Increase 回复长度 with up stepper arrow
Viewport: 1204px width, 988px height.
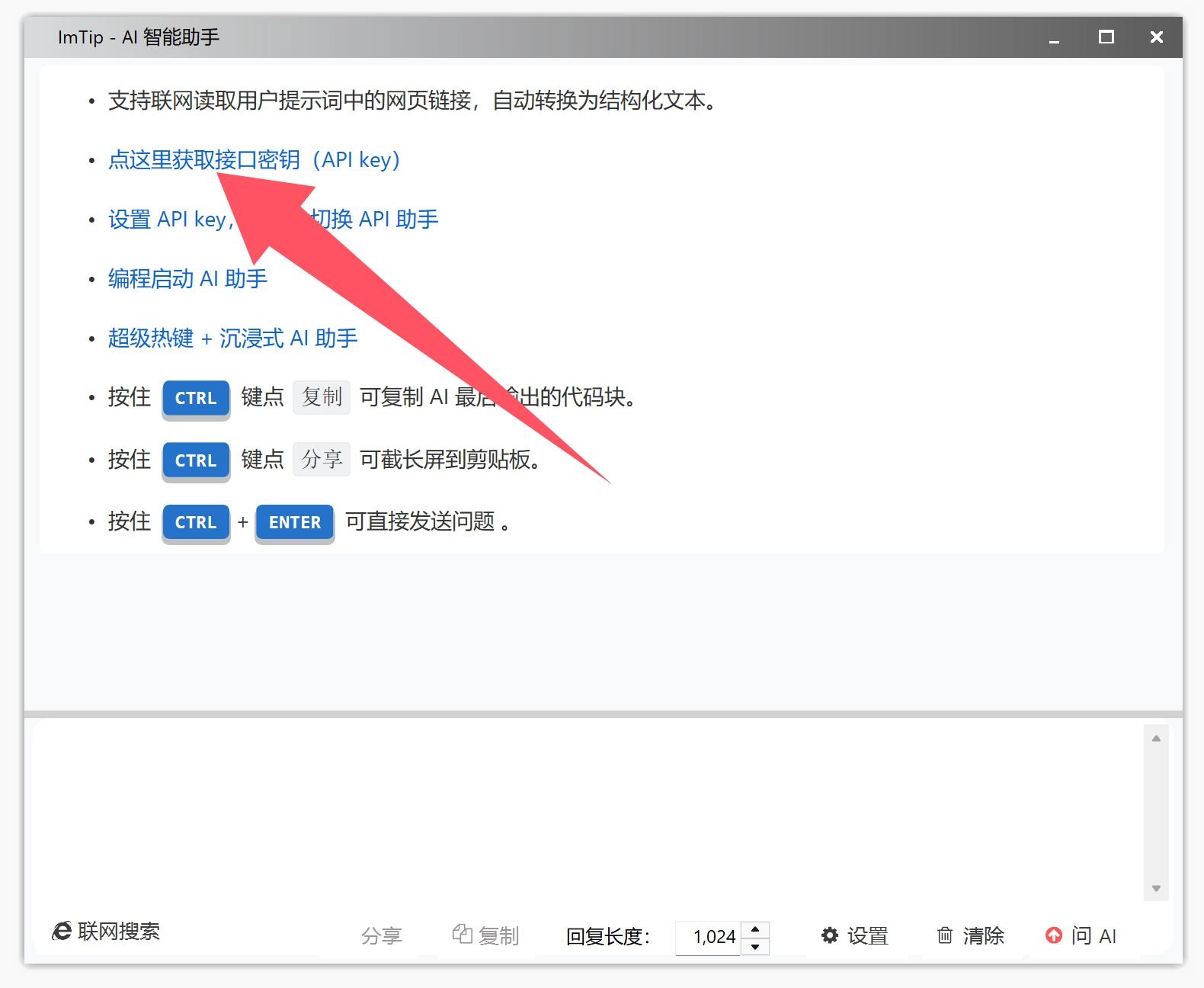pos(755,929)
